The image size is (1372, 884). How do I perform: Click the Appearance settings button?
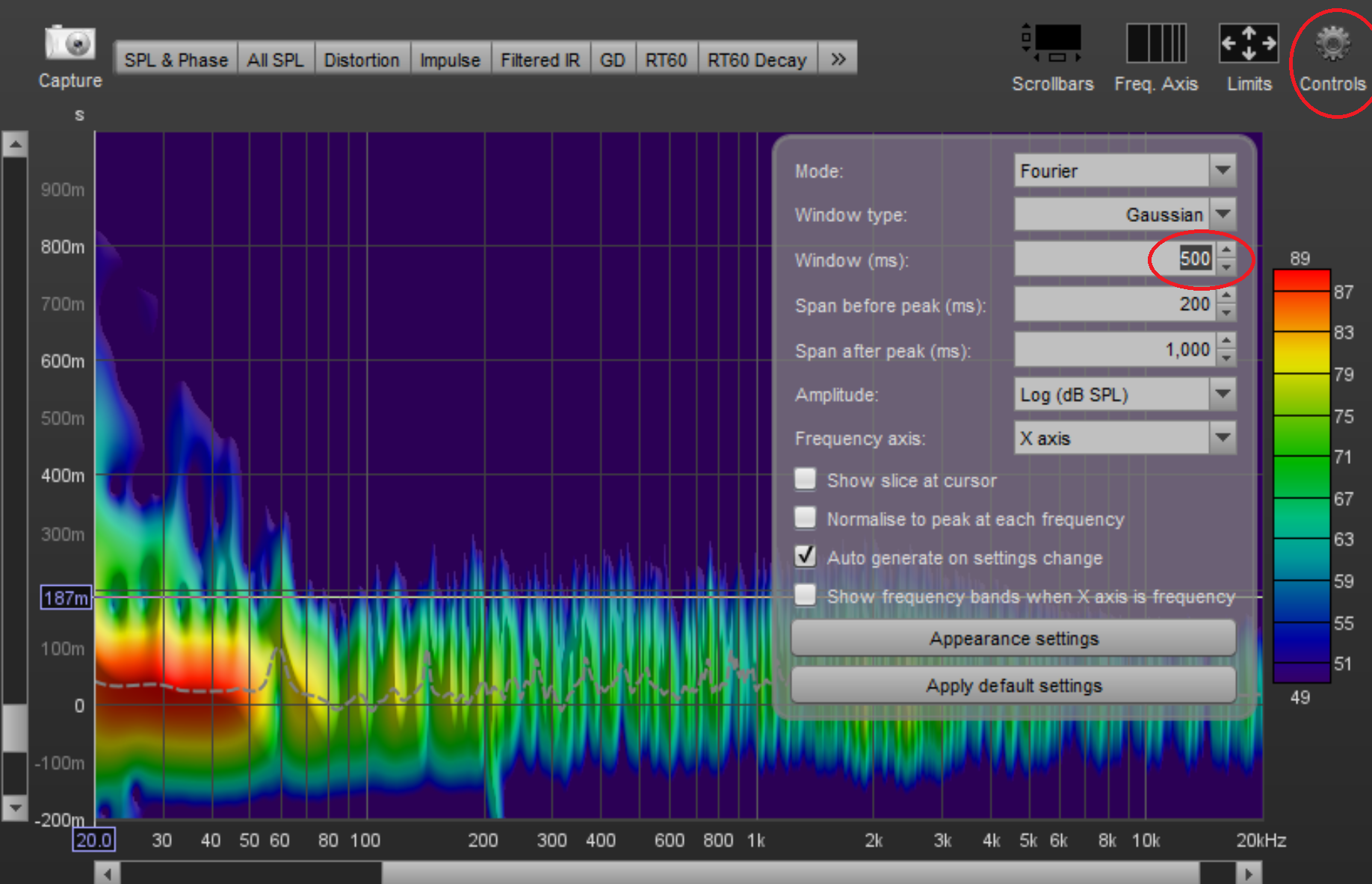[1013, 639]
